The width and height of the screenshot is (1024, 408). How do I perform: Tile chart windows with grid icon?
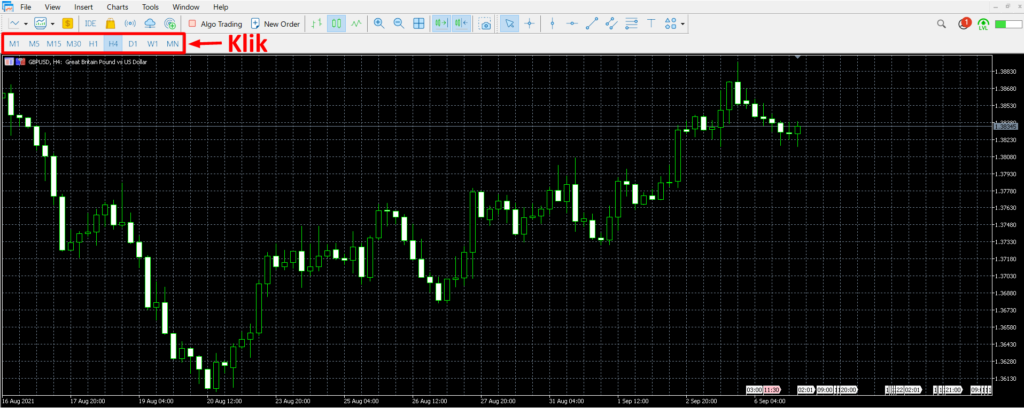click(419, 23)
